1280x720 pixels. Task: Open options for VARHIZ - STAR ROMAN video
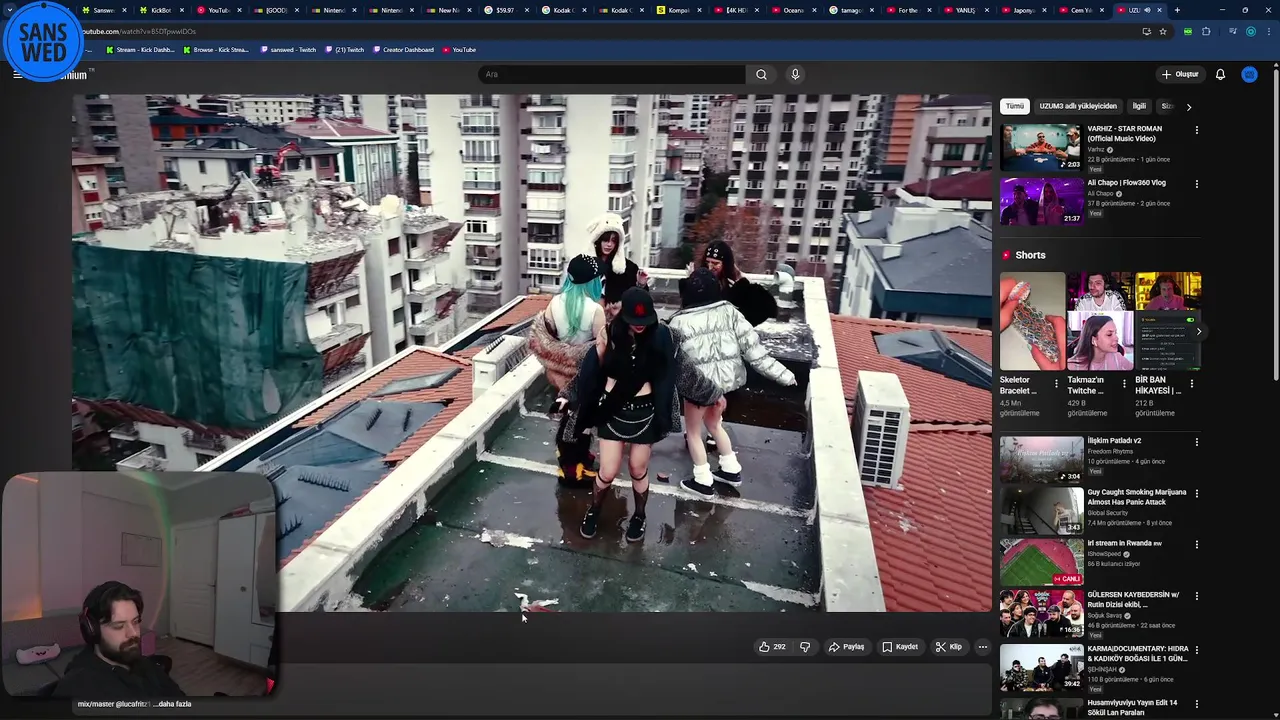1196,130
